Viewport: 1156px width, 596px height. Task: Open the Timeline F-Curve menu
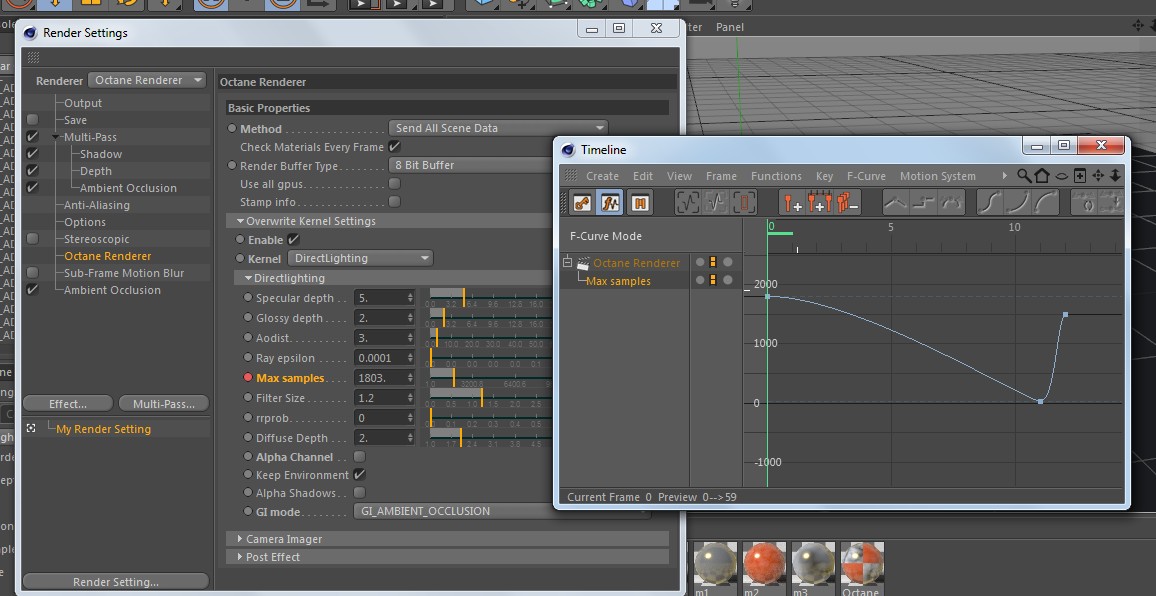click(x=866, y=176)
